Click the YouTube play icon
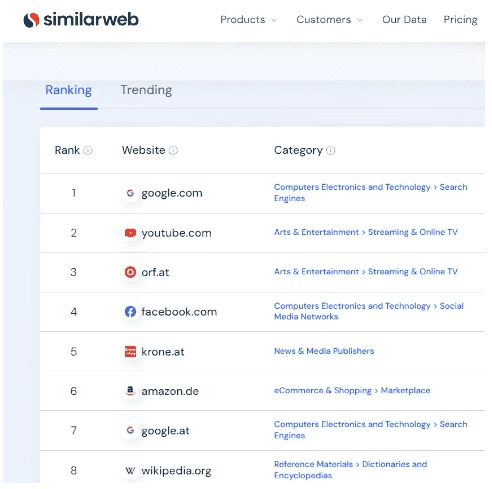 tap(130, 233)
